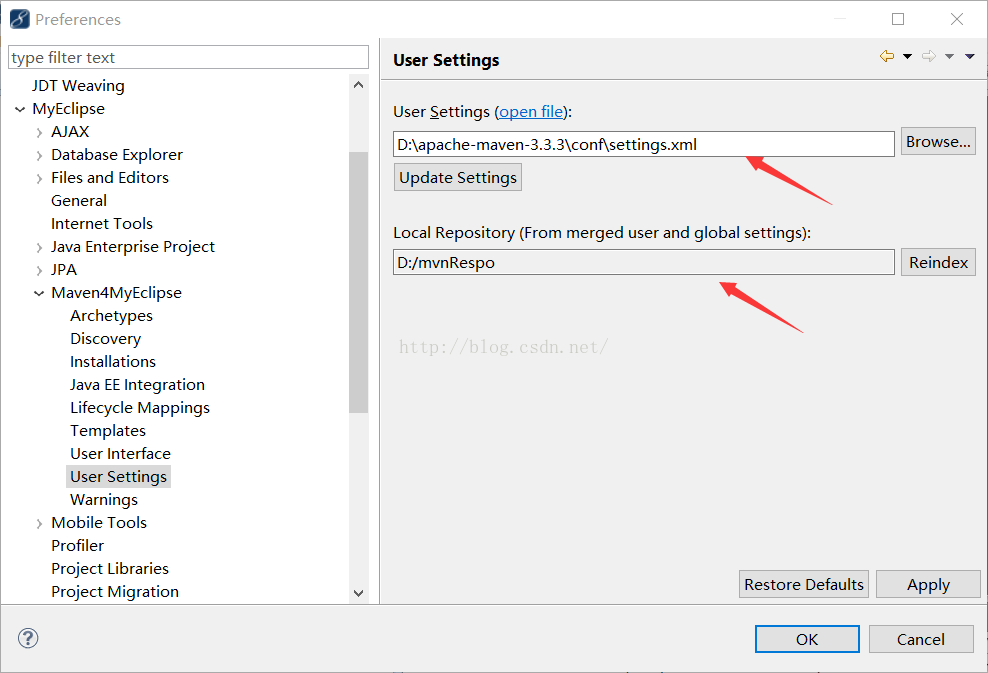Expand the Database Explorer node
The width and height of the screenshot is (988, 673).
point(39,155)
